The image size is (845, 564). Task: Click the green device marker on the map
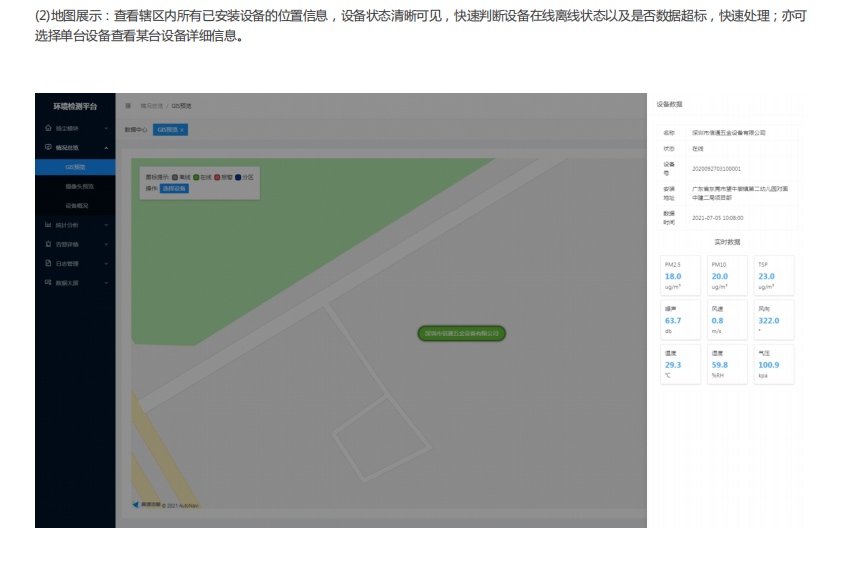[461, 333]
